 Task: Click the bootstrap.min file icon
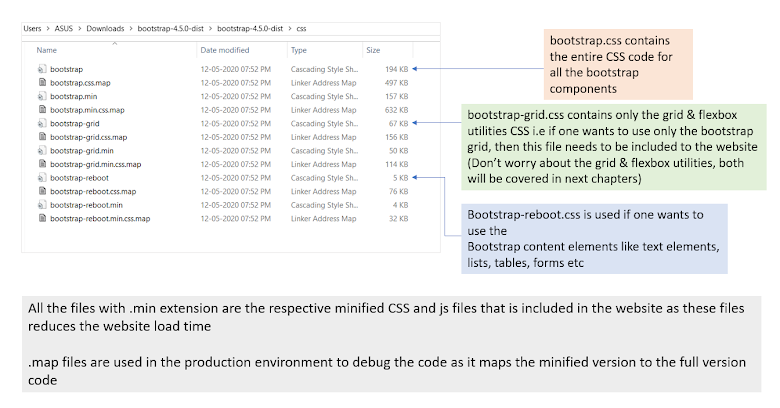pos(42,96)
